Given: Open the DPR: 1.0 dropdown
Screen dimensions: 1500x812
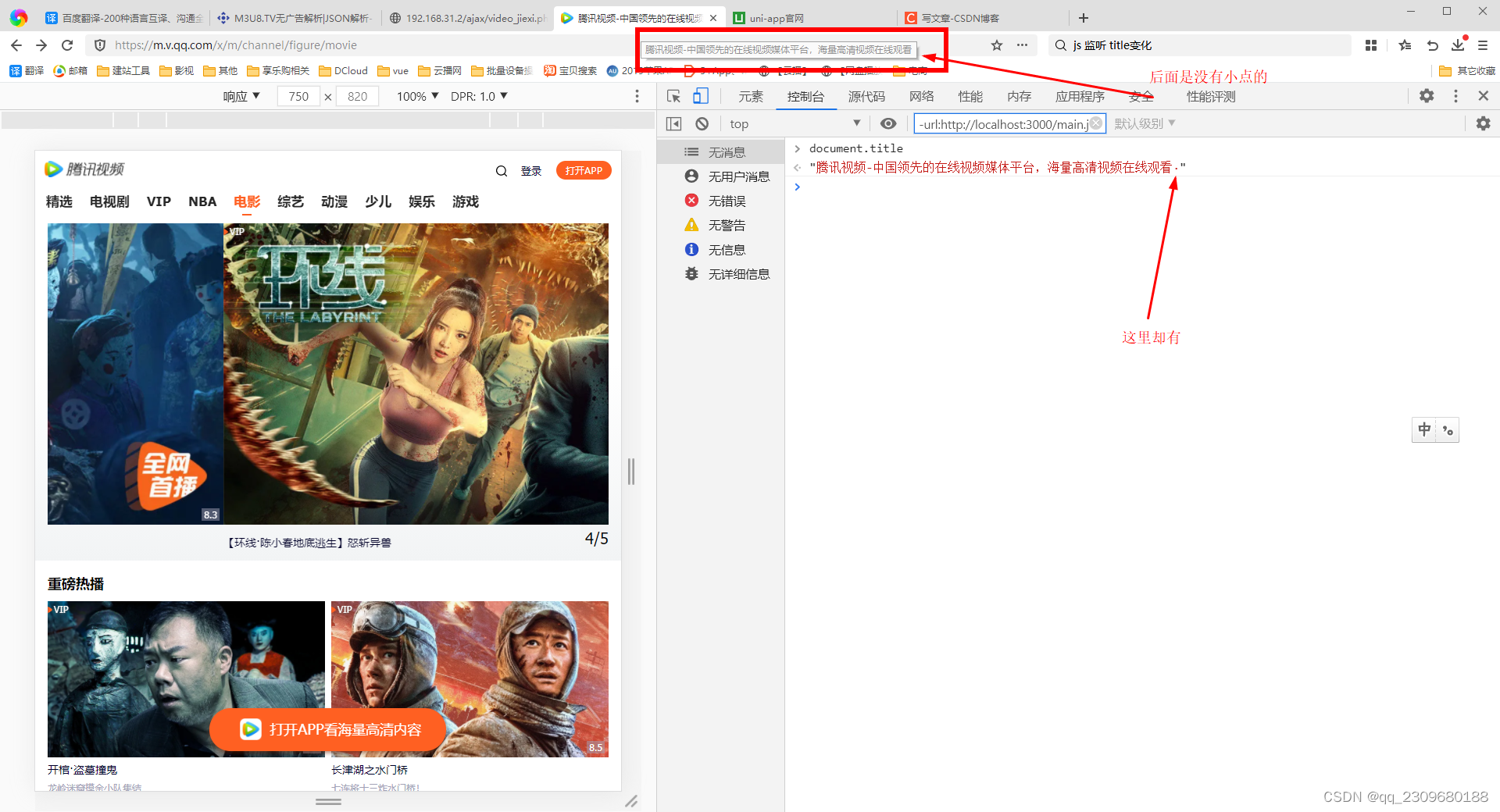Looking at the screenshot, I should click(x=479, y=96).
